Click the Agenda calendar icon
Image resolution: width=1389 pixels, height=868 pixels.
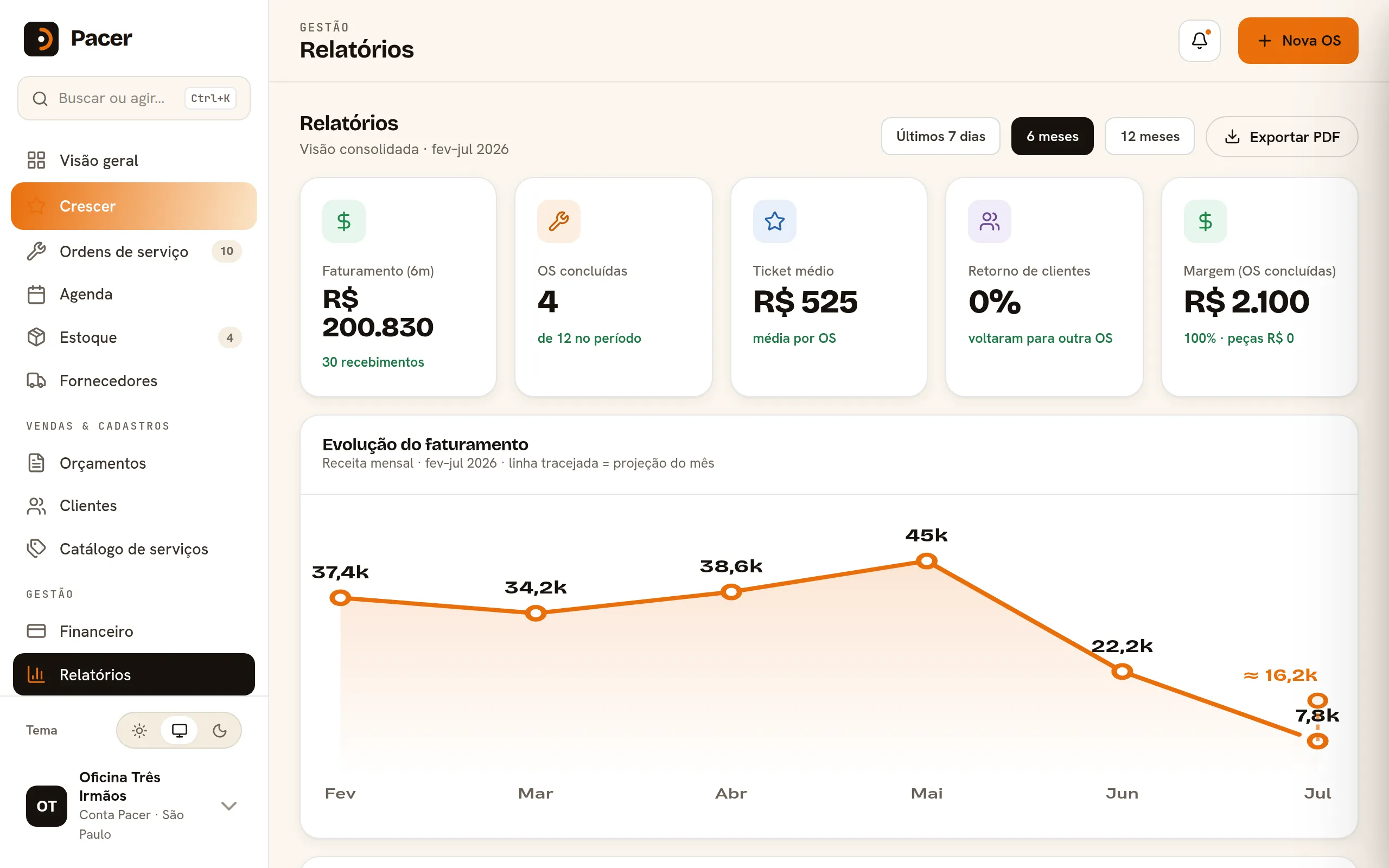pyautogui.click(x=36, y=295)
